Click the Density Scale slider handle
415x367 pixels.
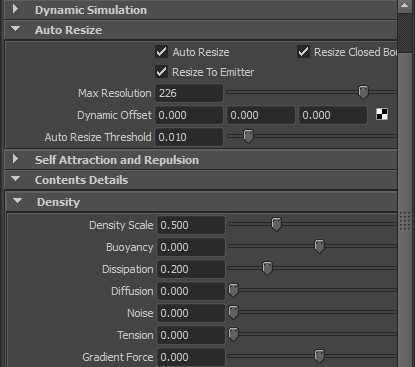click(x=276, y=224)
